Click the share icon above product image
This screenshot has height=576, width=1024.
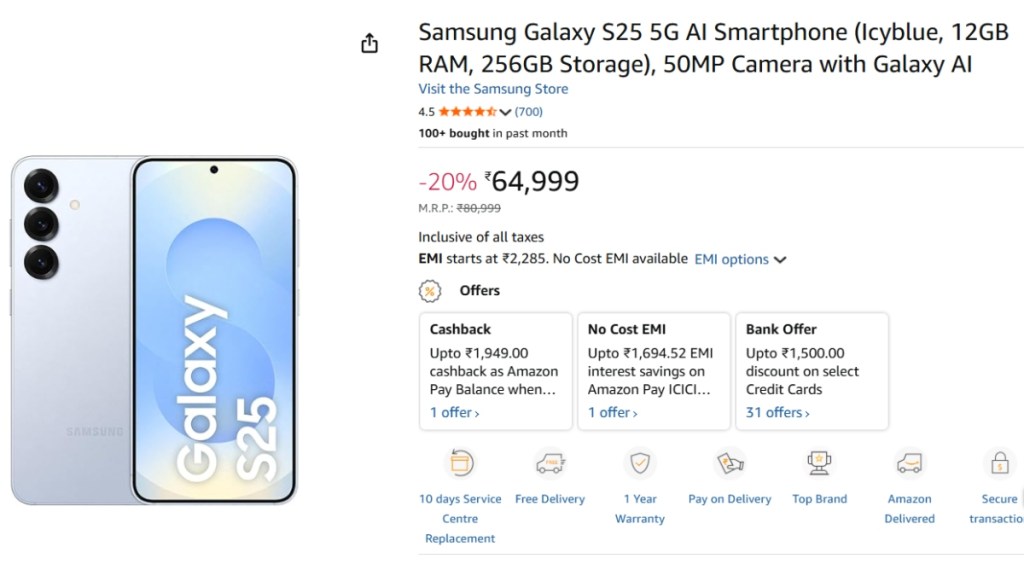click(x=370, y=43)
